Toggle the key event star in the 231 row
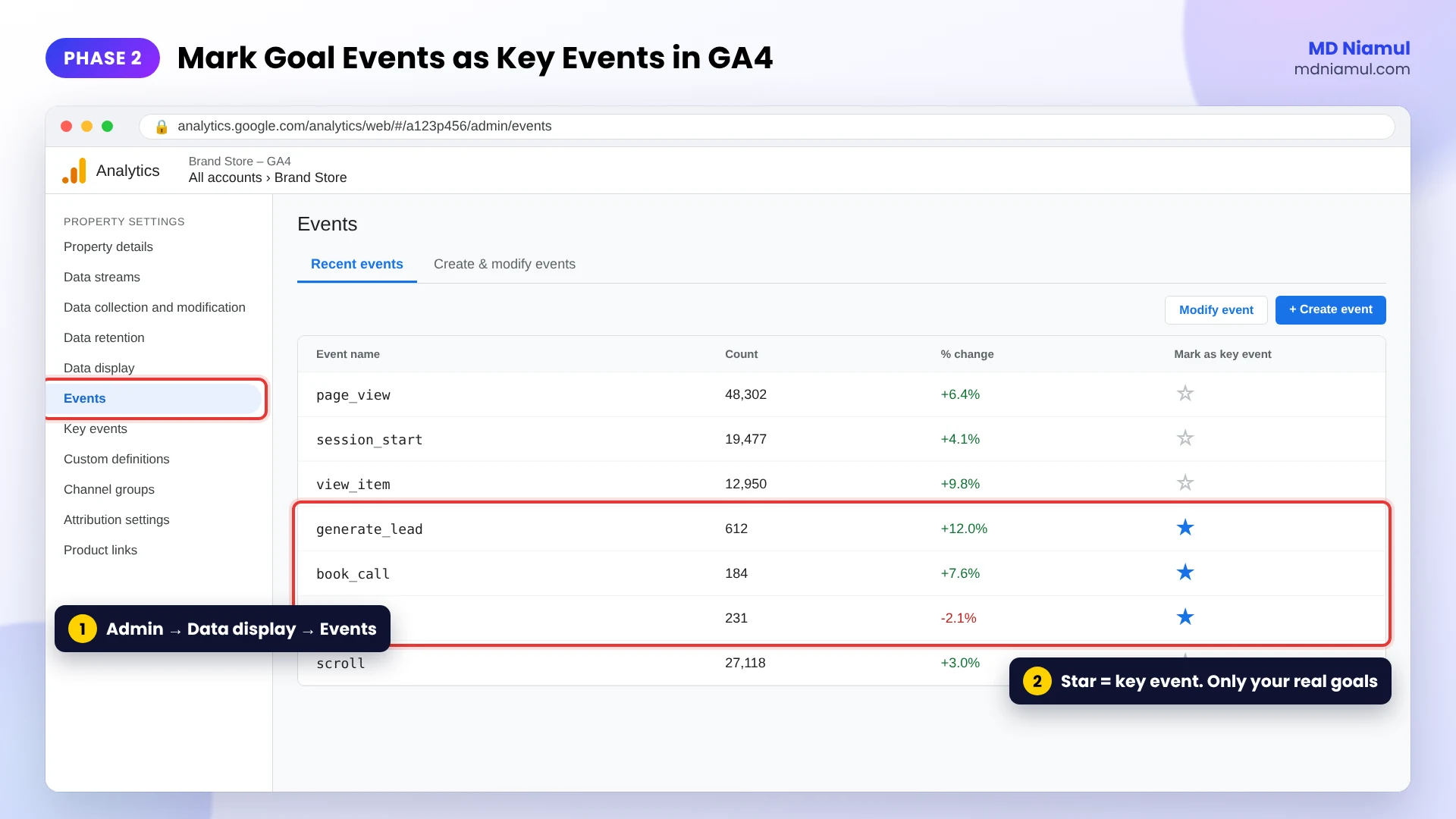1456x819 pixels. (x=1185, y=617)
